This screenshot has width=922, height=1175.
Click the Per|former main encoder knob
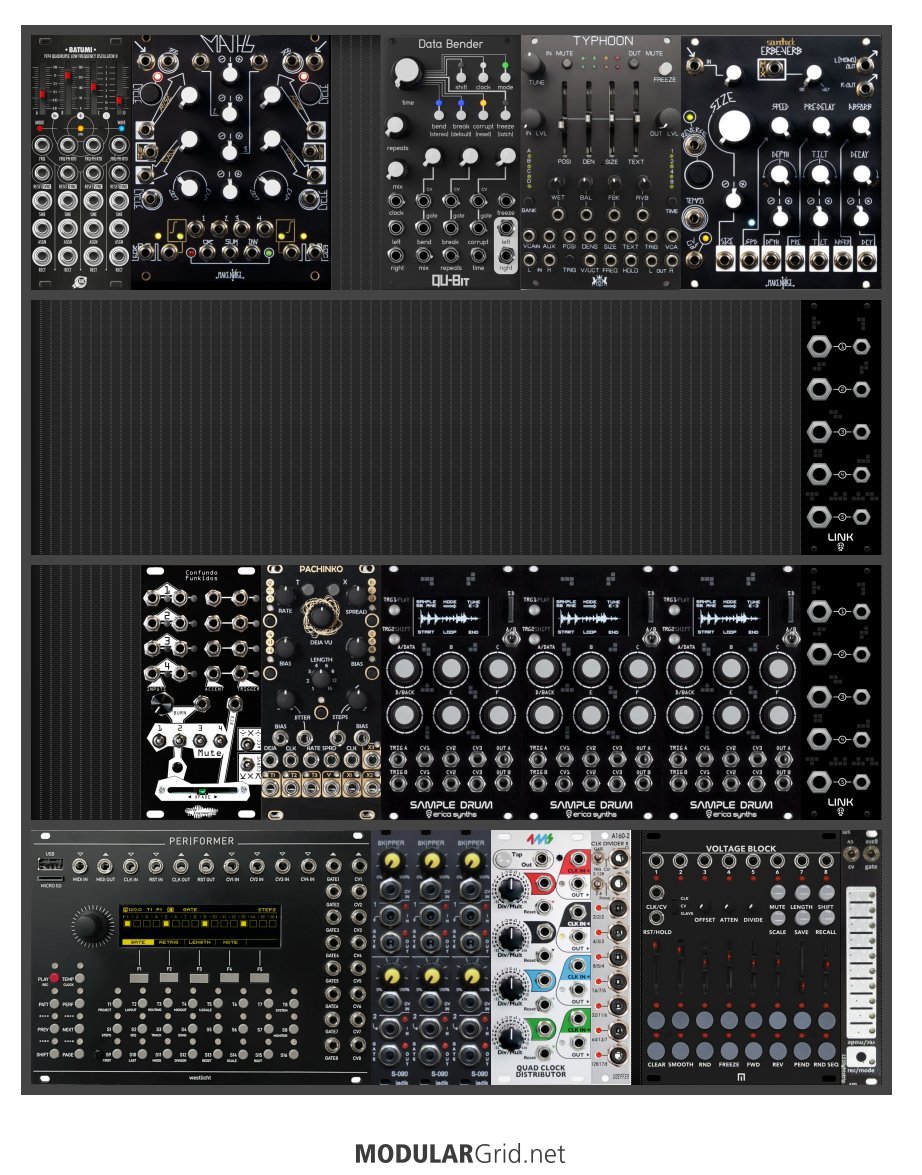pyautogui.click(x=91, y=924)
